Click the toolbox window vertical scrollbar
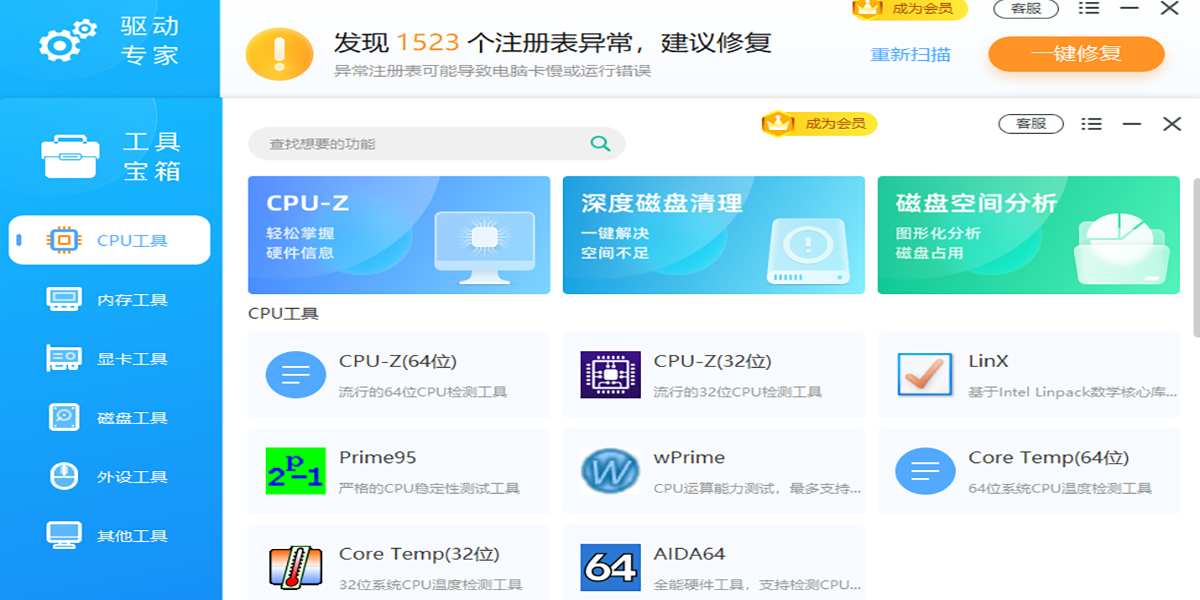Image resolution: width=1200 pixels, height=600 pixels. (x=1196, y=258)
